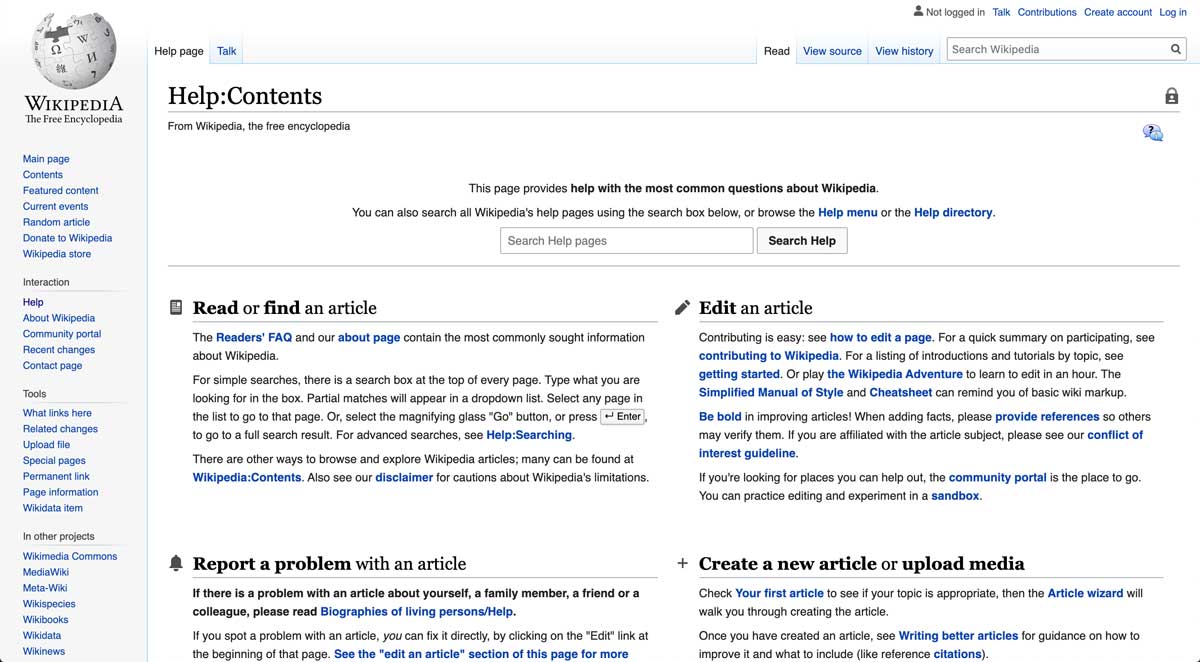Open the Log in link
1200x662 pixels.
tap(1172, 12)
